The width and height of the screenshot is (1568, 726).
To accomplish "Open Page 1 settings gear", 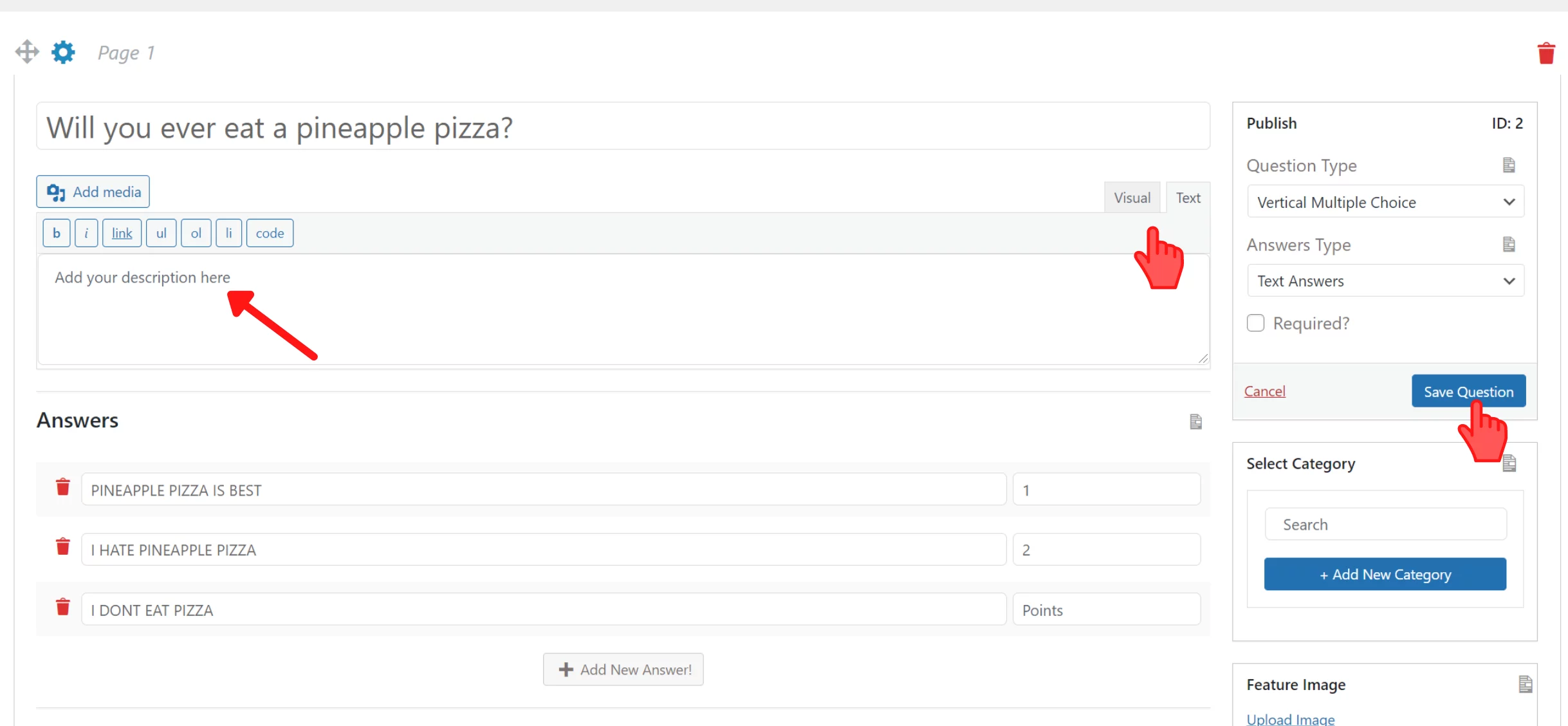I will [x=63, y=51].
